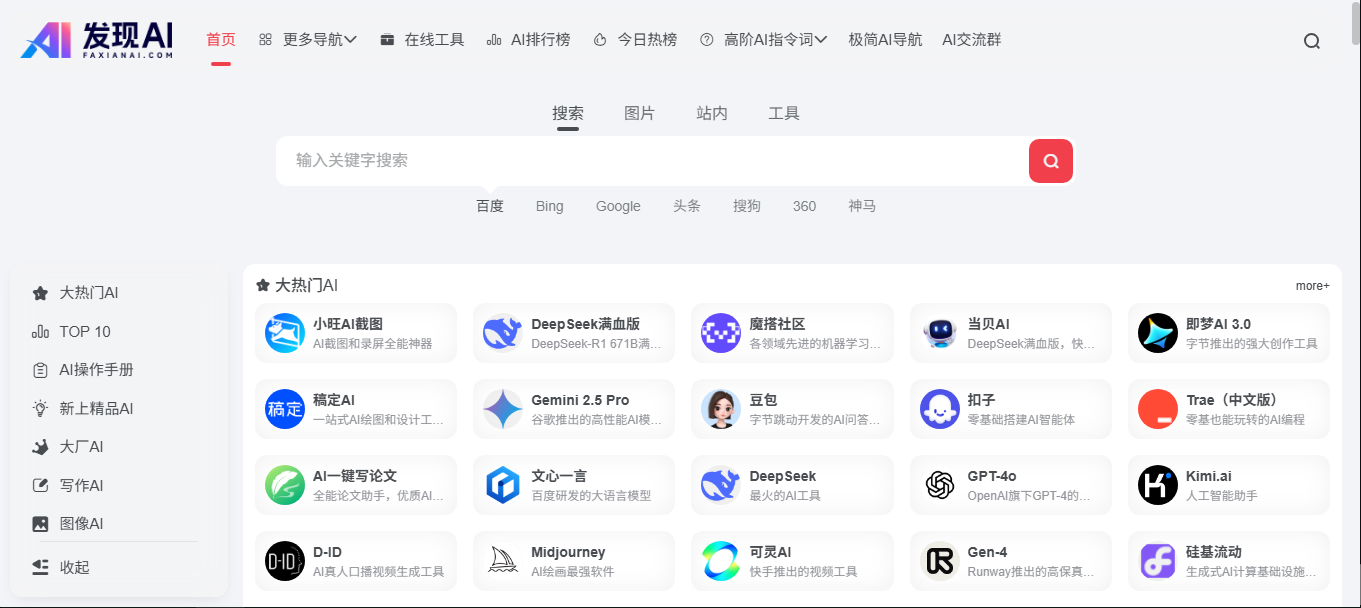Select 百度 search engine
The width and height of the screenshot is (1361, 608).
tap(490, 206)
